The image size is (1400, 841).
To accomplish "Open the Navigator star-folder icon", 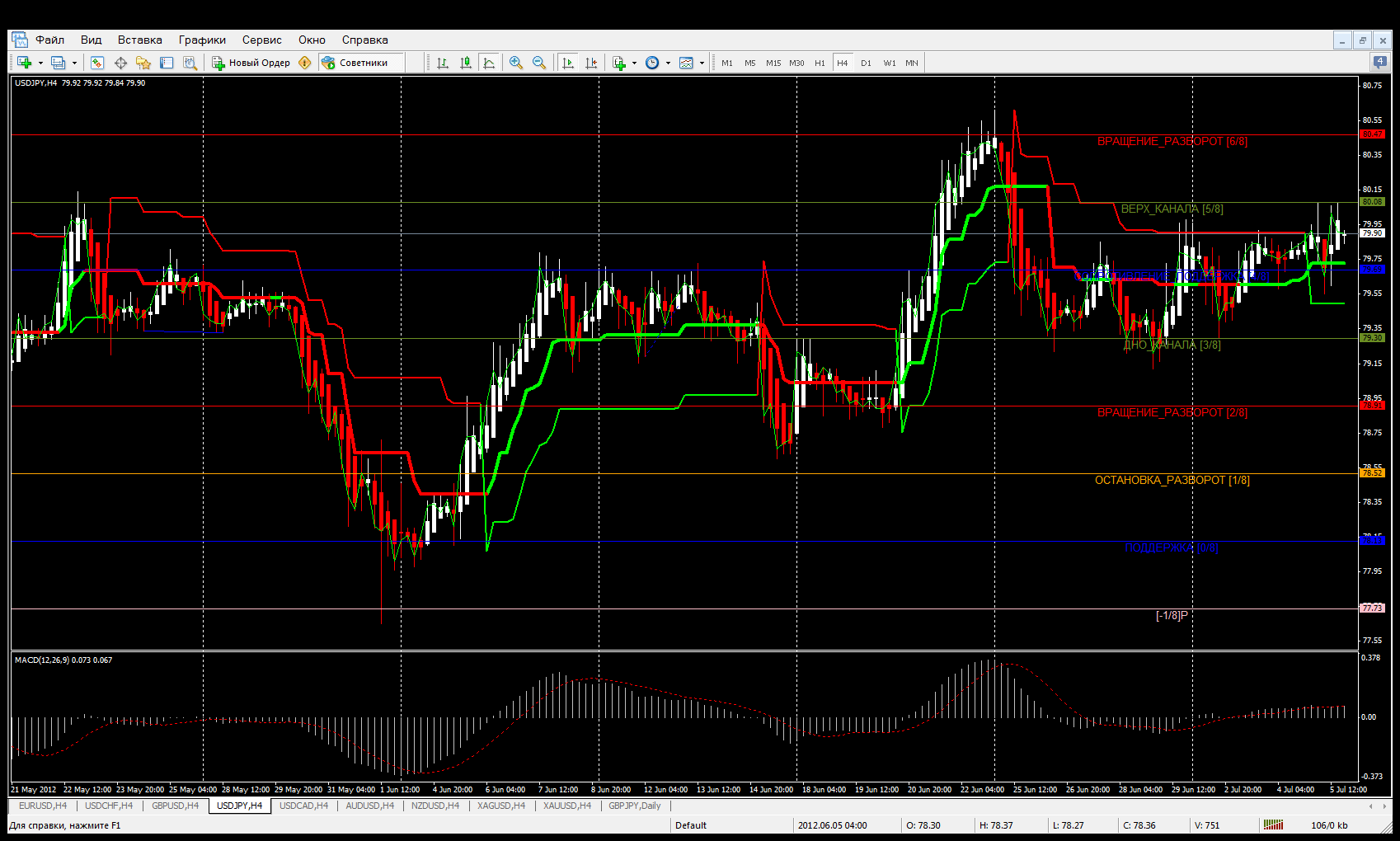I will point(143,63).
